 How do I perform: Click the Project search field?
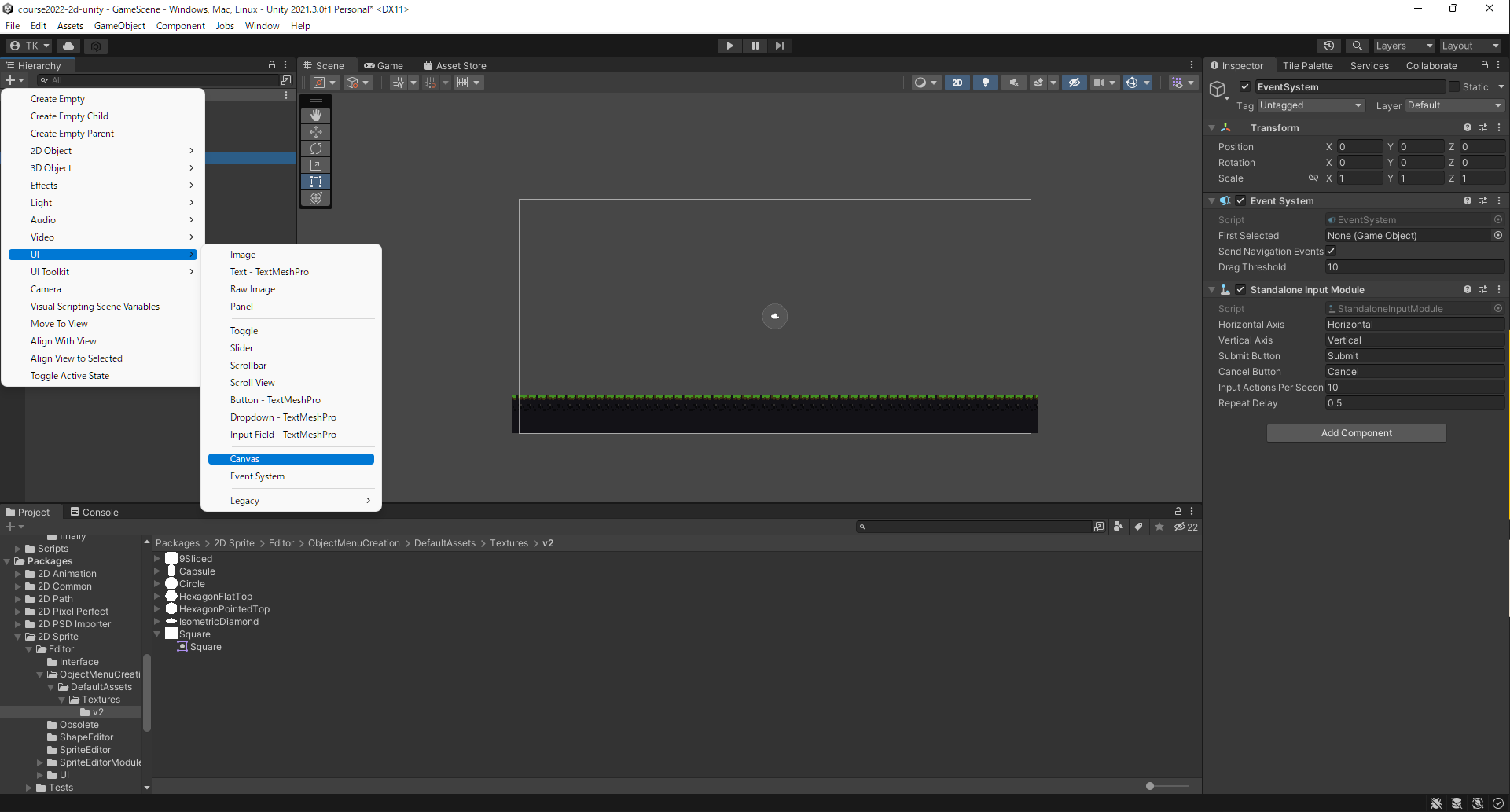[x=975, y=527]
